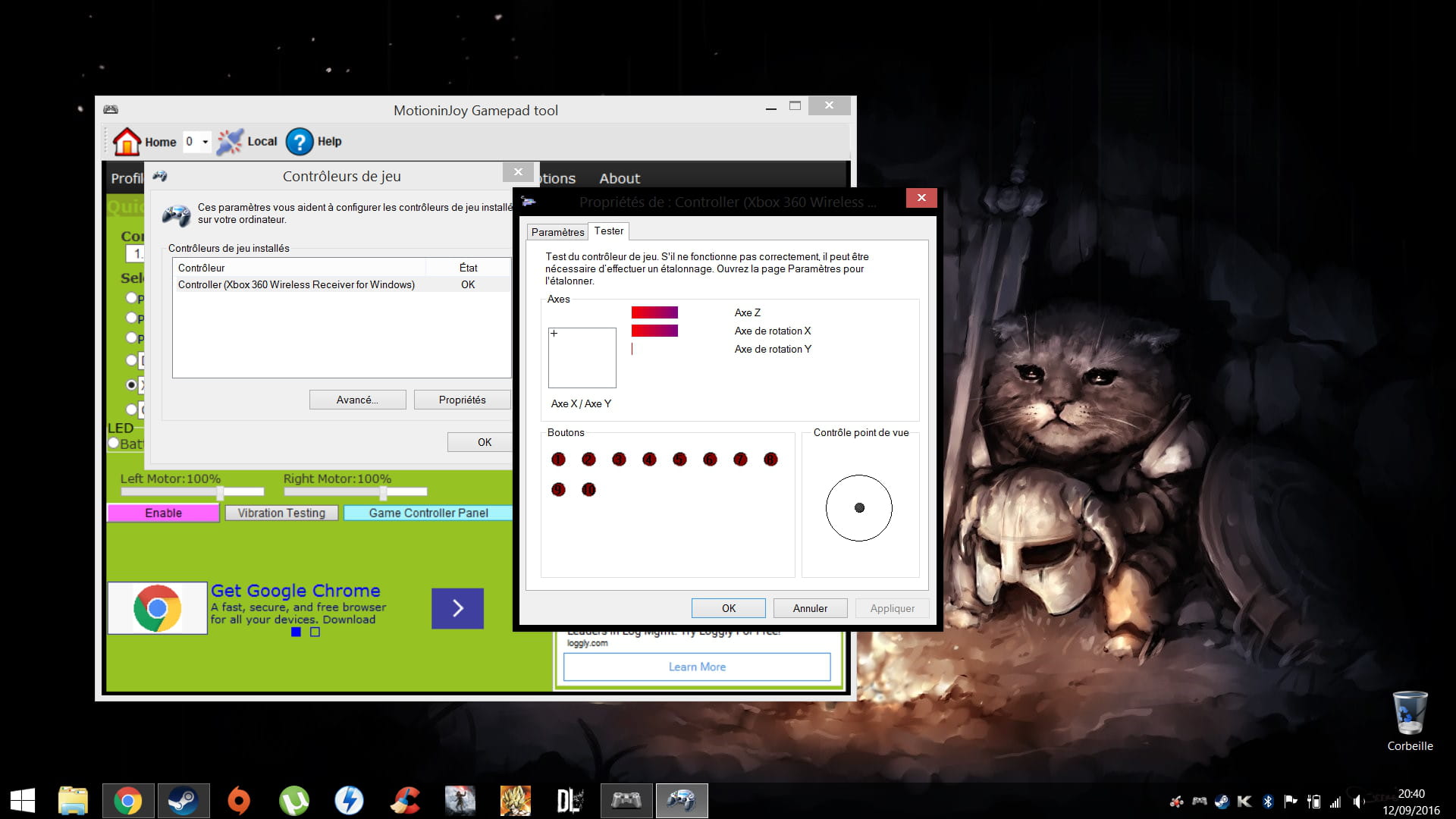Click the Propriétés button
Viewport: 1456px width, 819px height.
click(x=462, y=400)
